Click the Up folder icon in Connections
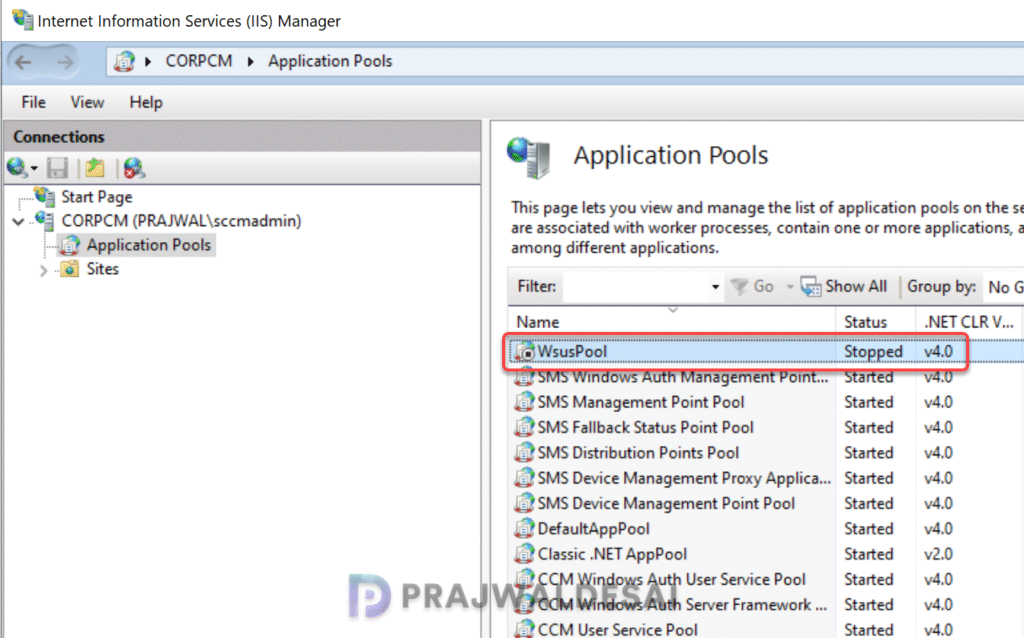The width and height of the screenshot is (1024, 638). [95, 168]
